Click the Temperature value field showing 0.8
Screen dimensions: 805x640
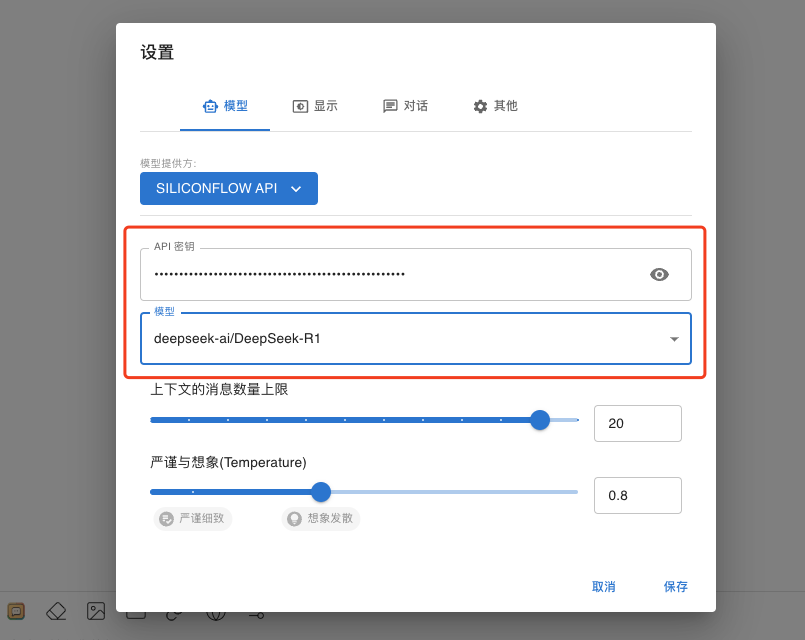pos(638,495)
